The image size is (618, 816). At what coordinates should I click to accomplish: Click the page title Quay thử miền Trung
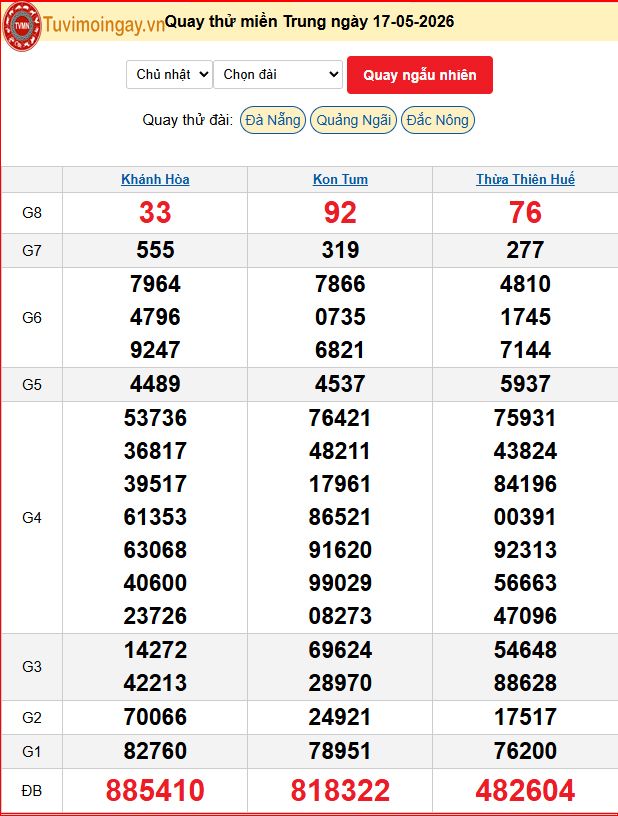309,21
